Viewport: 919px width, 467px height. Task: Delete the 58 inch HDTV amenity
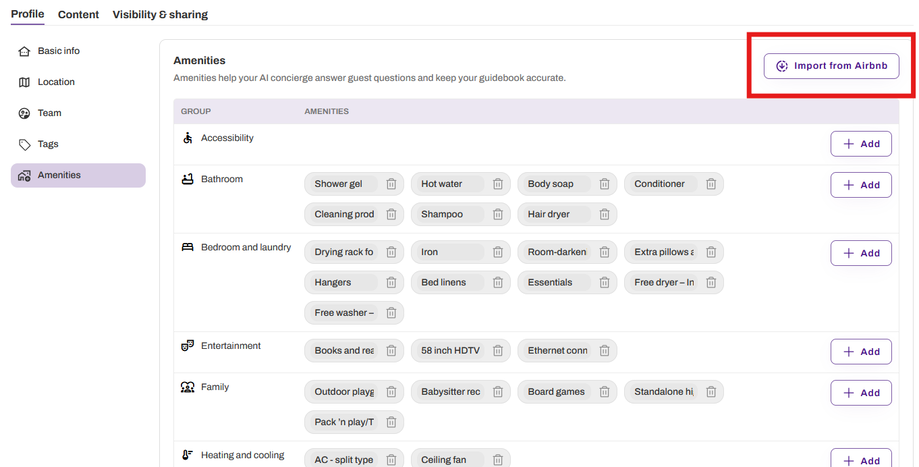(498, 350)
